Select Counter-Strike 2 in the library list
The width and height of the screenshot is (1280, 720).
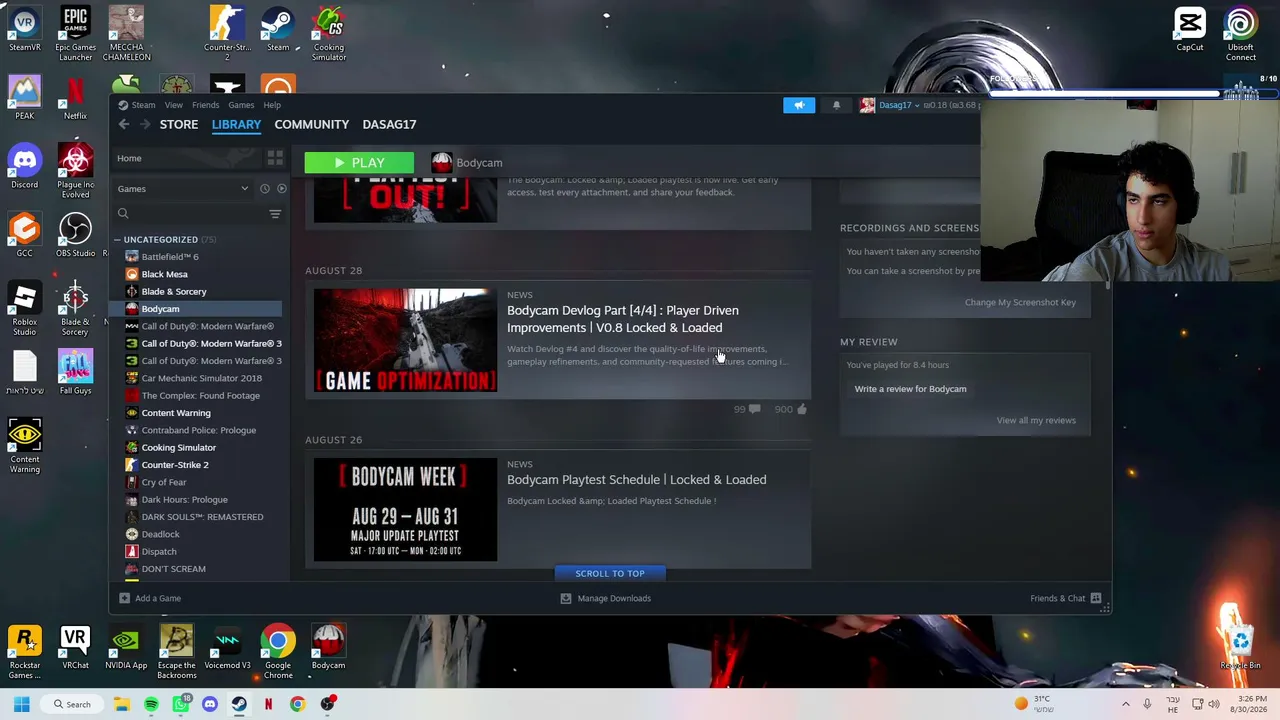pos(175,465)
